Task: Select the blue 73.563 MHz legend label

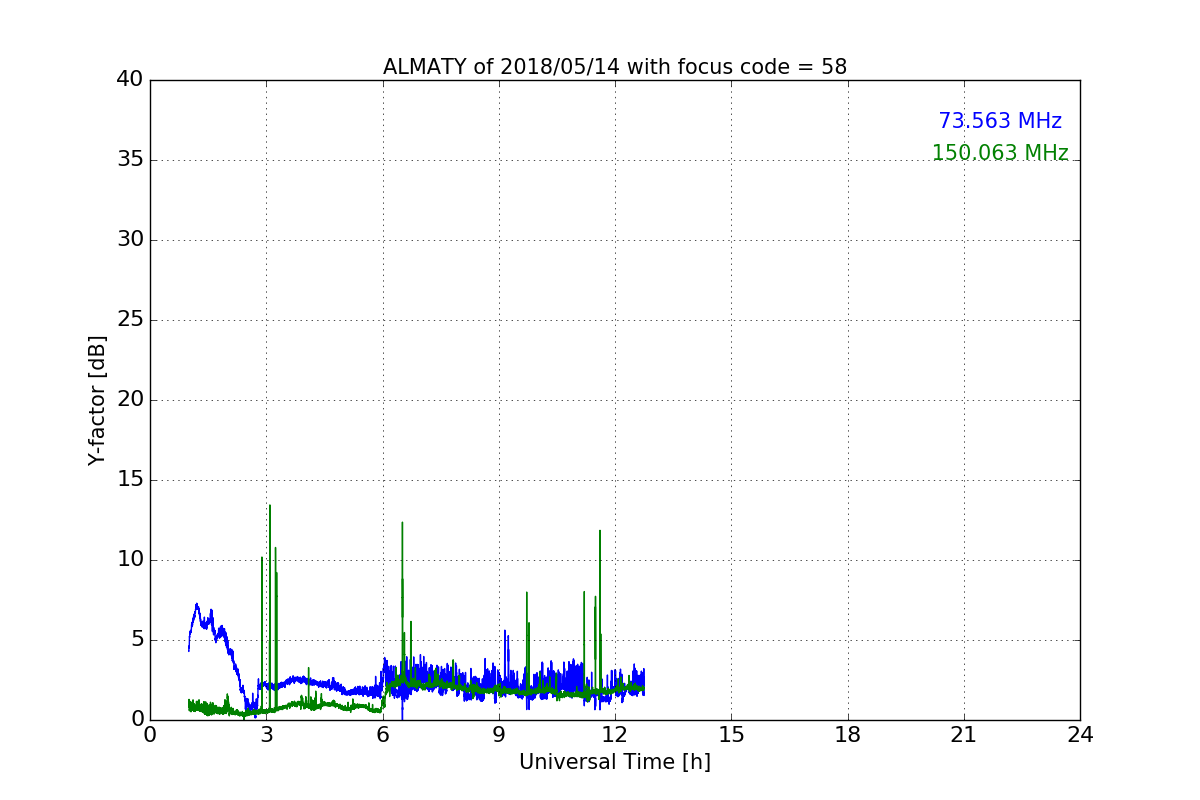Action: 1000,121
